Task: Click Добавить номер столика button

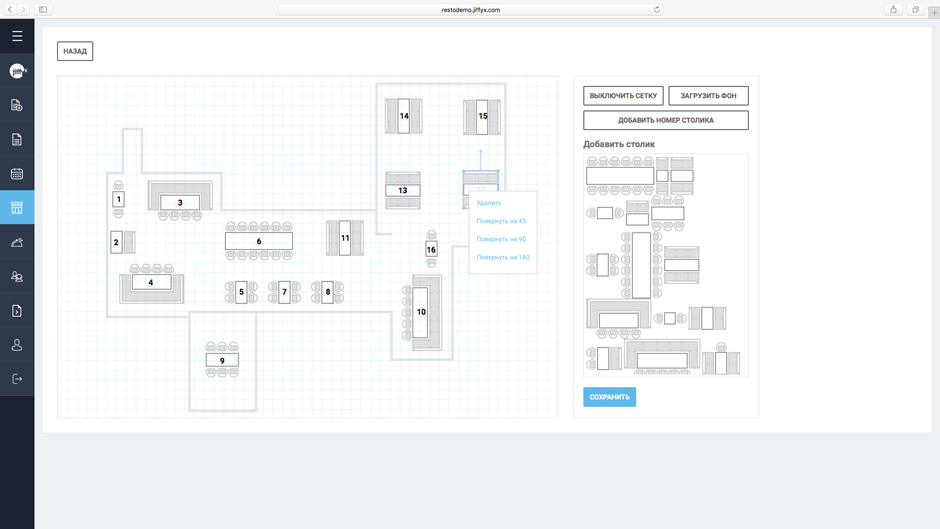Action: (665, 120)
